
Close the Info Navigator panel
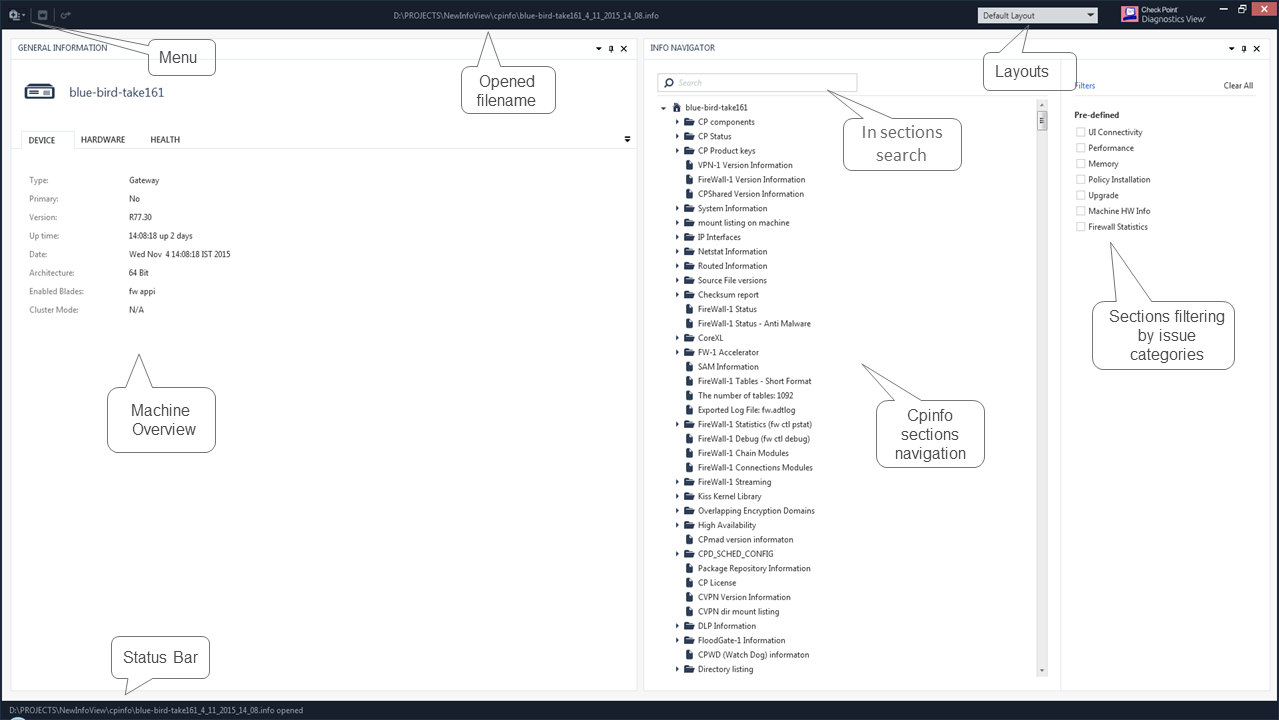pyautogui.click(x=1257, y=48)
